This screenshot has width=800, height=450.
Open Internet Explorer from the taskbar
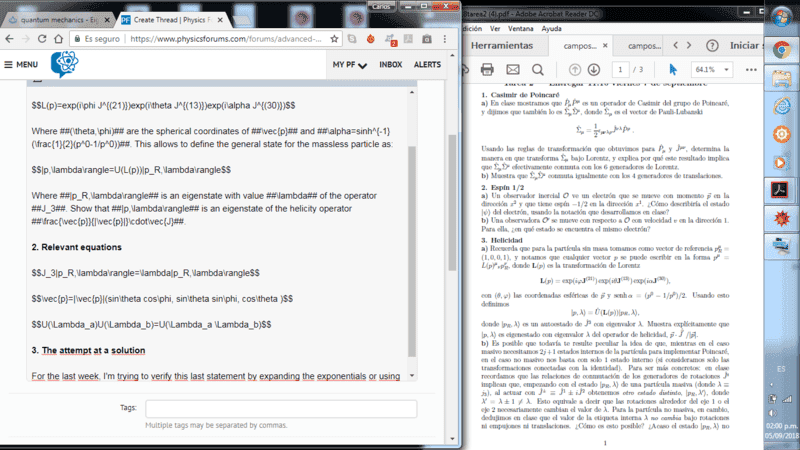point(782,106)
